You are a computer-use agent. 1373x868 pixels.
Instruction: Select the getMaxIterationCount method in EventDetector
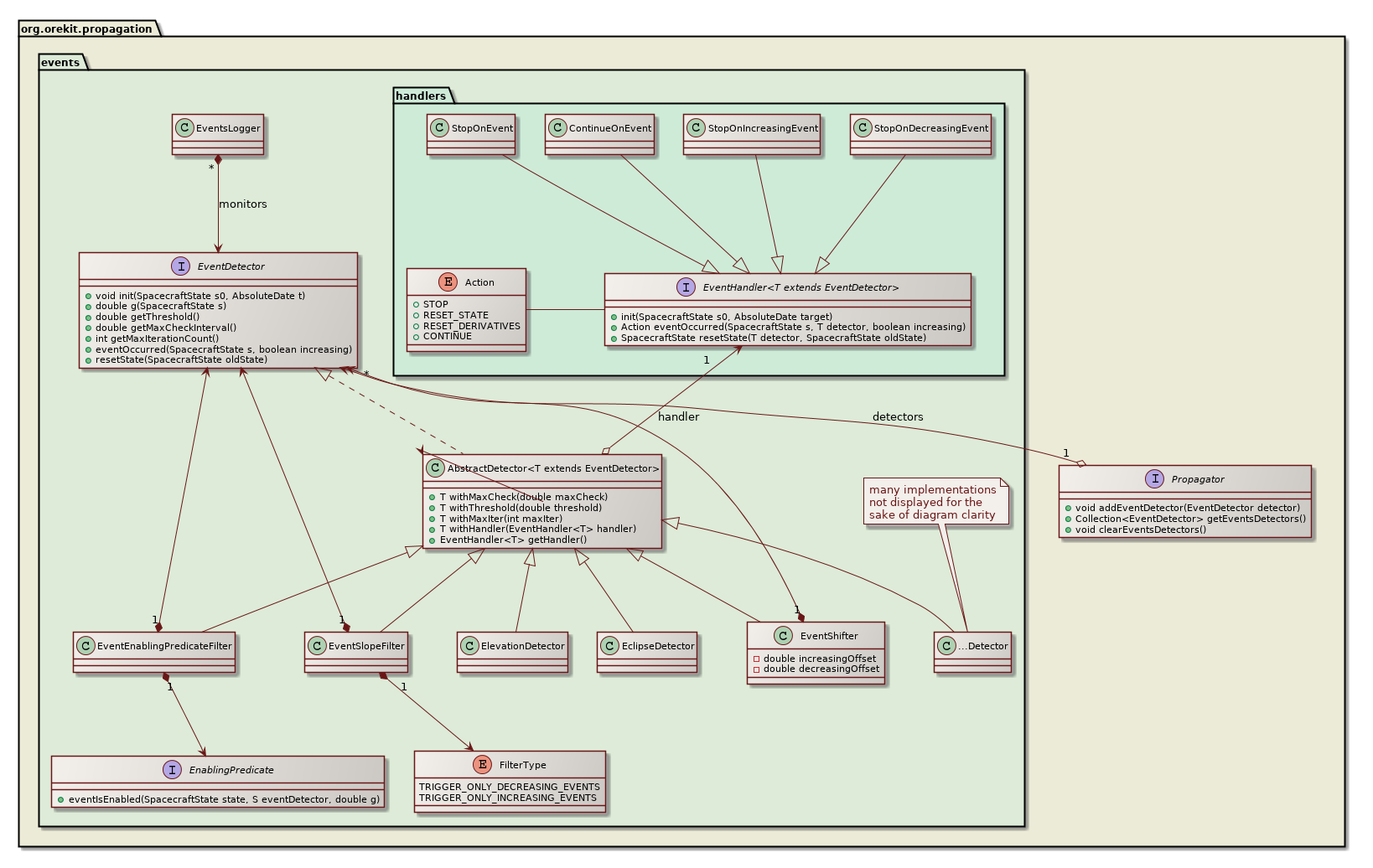(x=155, y=338)
